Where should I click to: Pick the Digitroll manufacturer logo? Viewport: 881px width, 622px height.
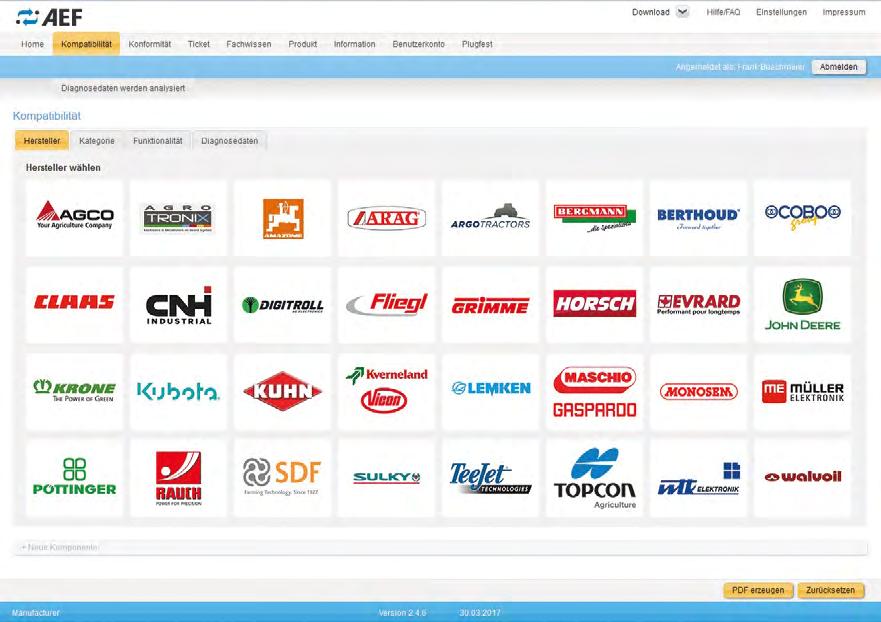tap(283, 305)
